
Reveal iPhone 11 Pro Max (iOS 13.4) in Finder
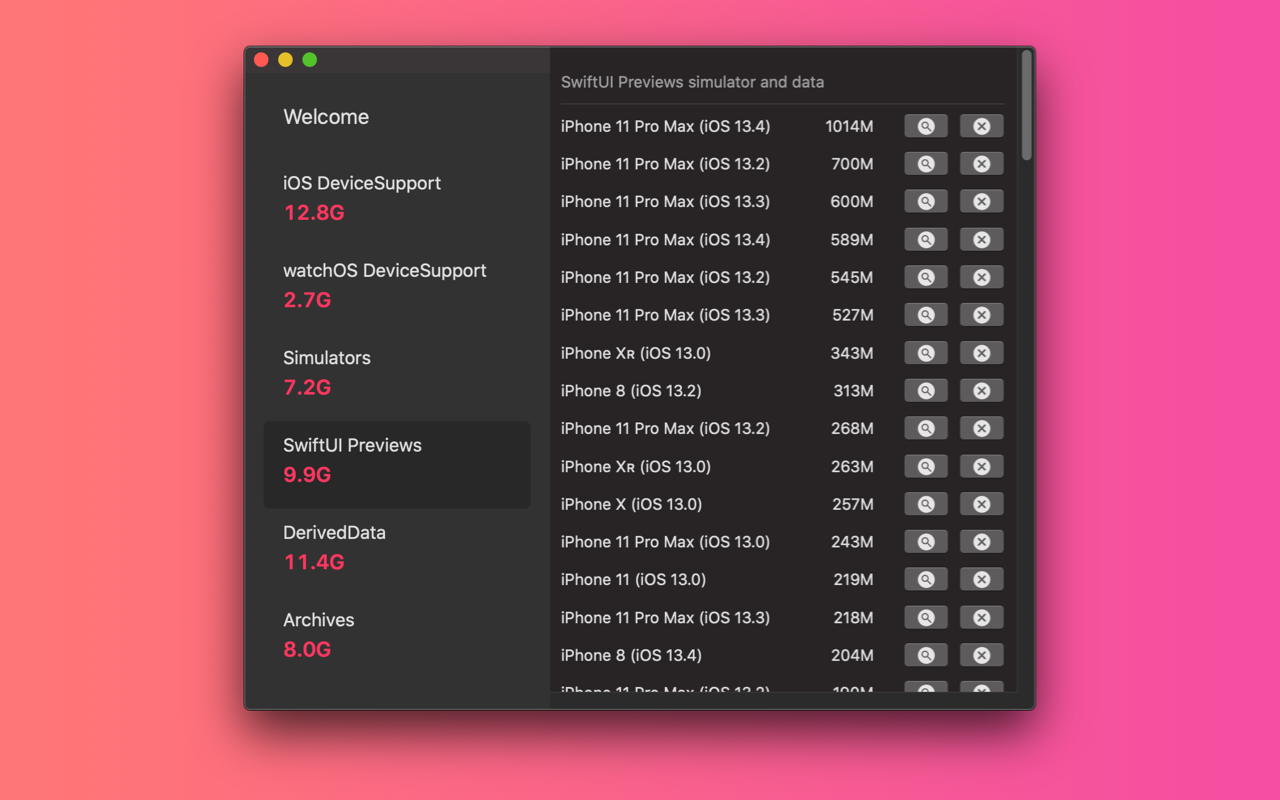pos(925,125)
